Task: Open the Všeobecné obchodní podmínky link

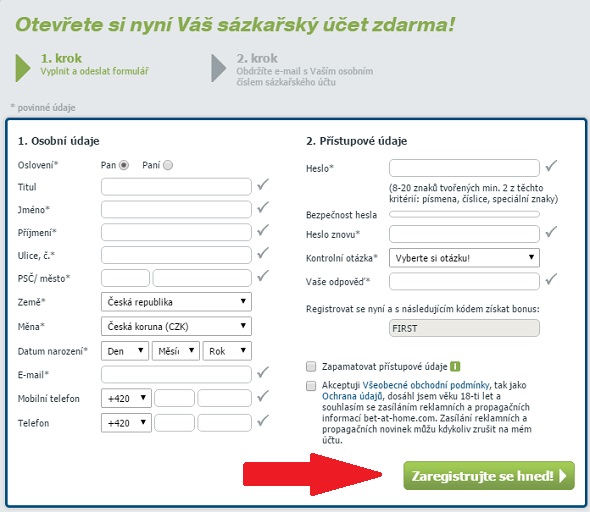Action: [426, 385]
